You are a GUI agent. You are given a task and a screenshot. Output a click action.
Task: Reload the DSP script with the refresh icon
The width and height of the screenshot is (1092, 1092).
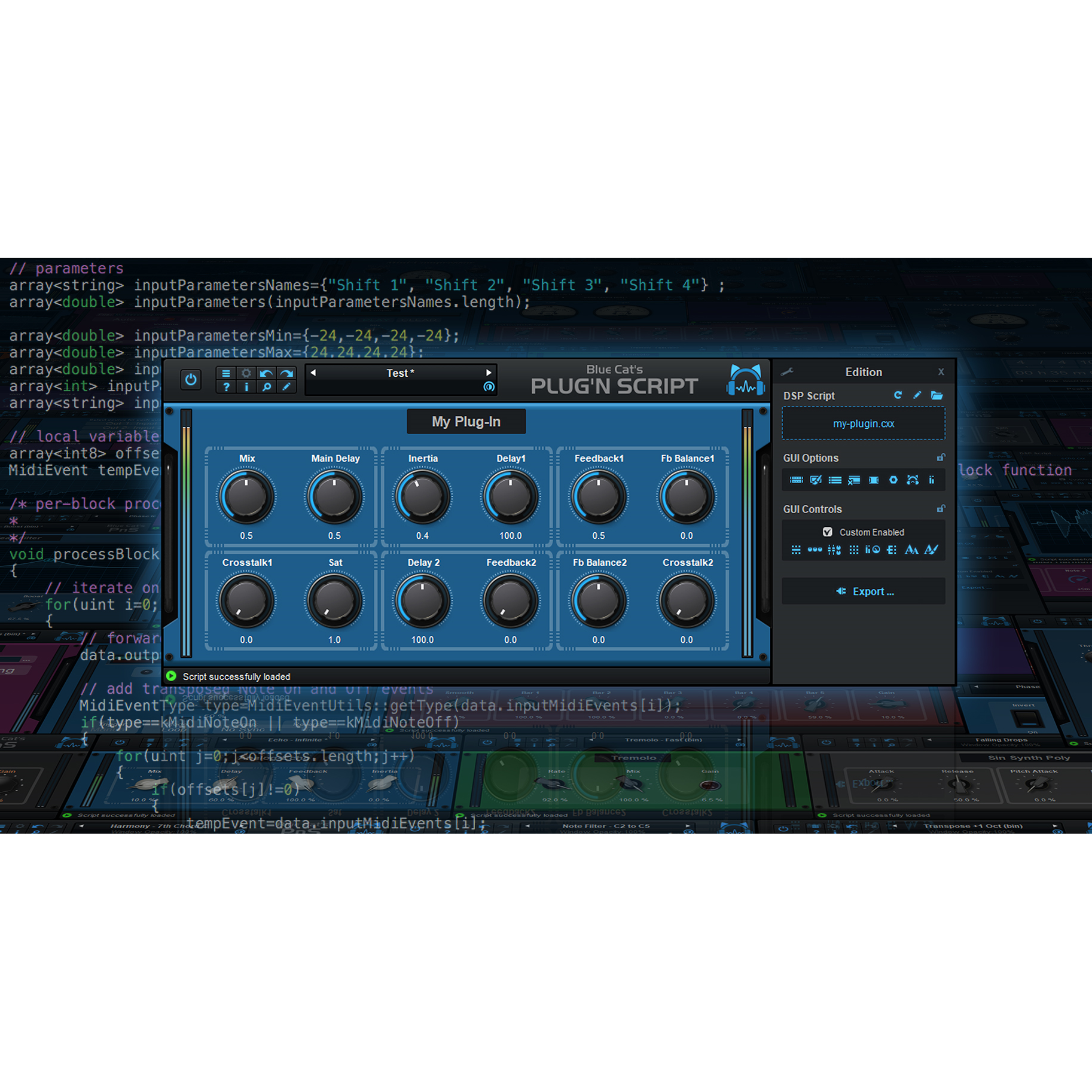click(898, 396)
